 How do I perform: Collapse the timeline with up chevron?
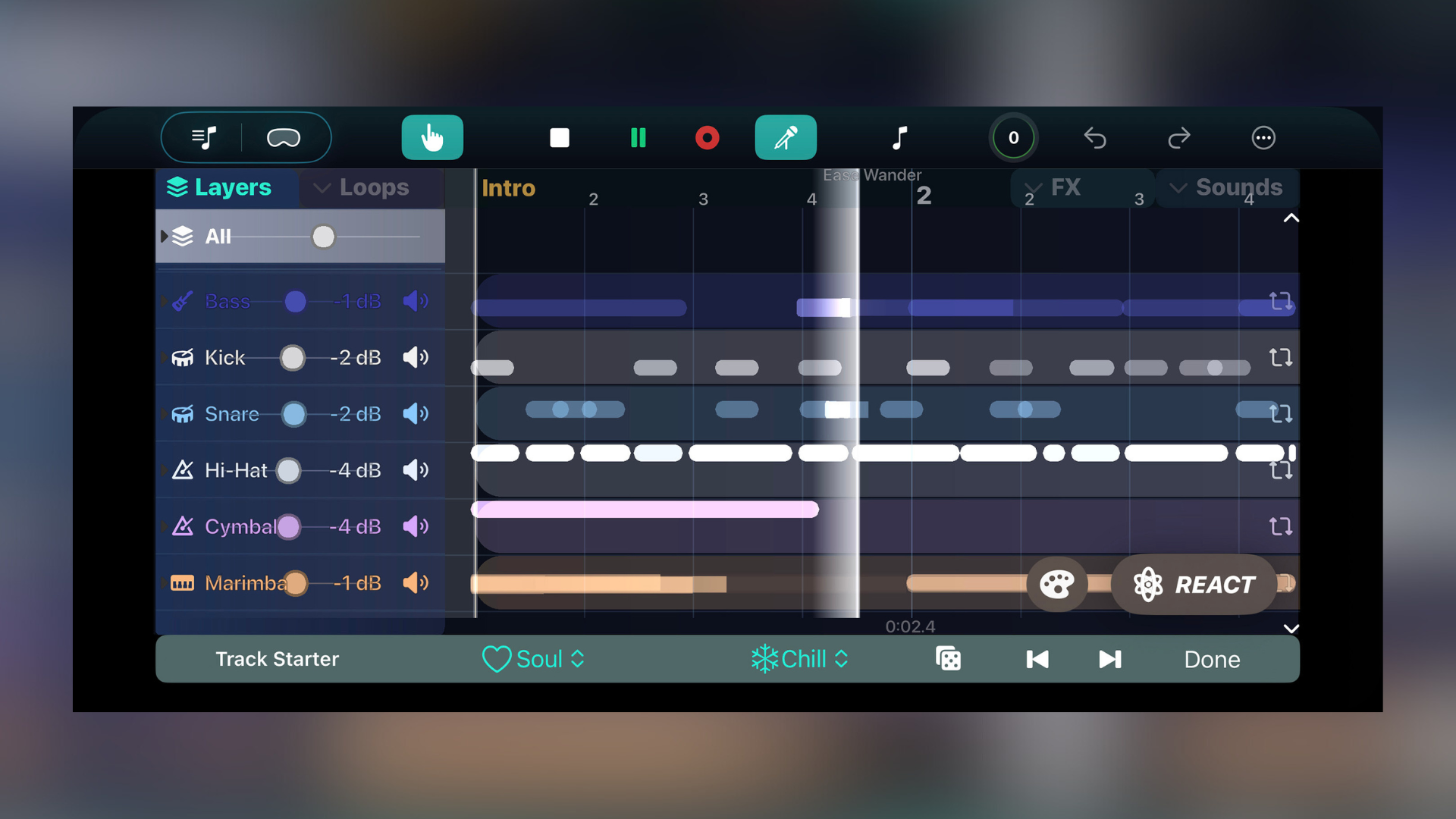tap(1291, 218)
